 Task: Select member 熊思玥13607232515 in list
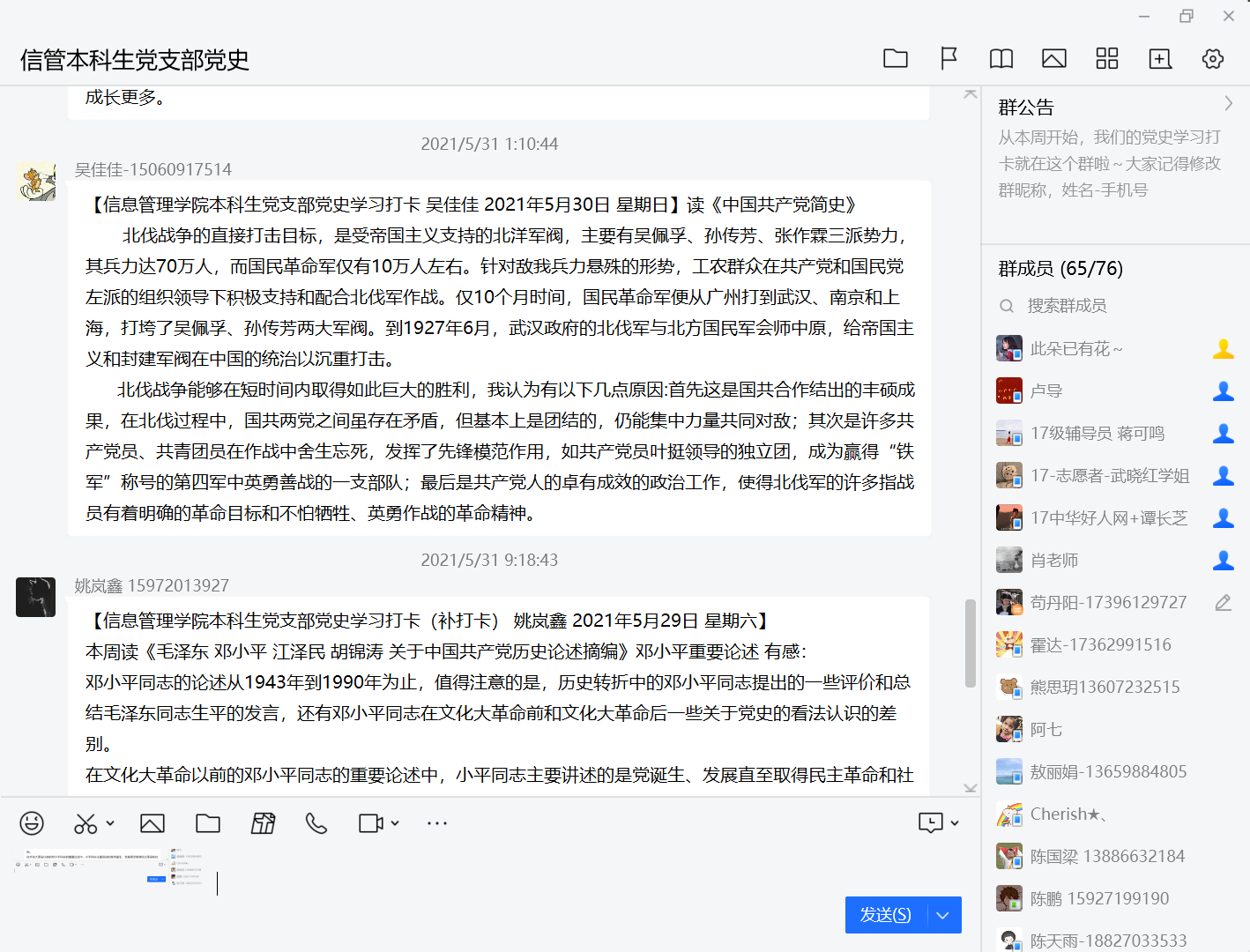[1105, 688]
